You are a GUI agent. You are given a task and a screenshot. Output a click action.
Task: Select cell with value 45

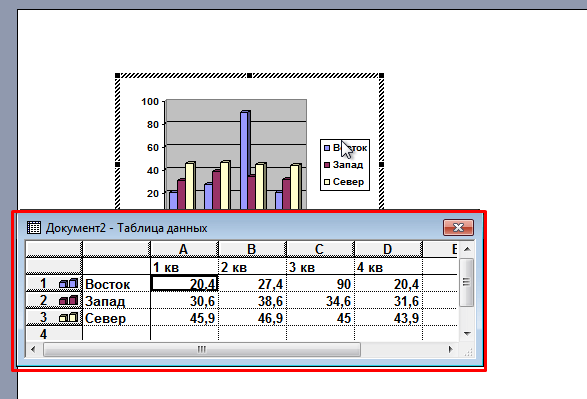(320, 318)
